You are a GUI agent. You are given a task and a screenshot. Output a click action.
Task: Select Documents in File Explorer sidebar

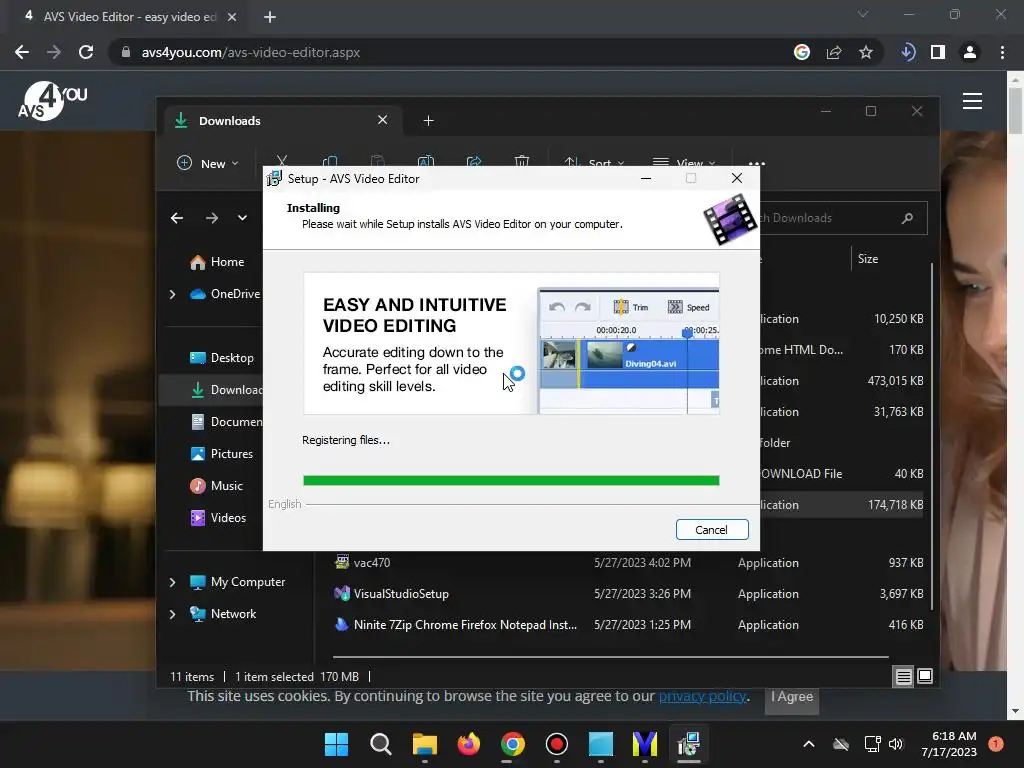(227, 422)
